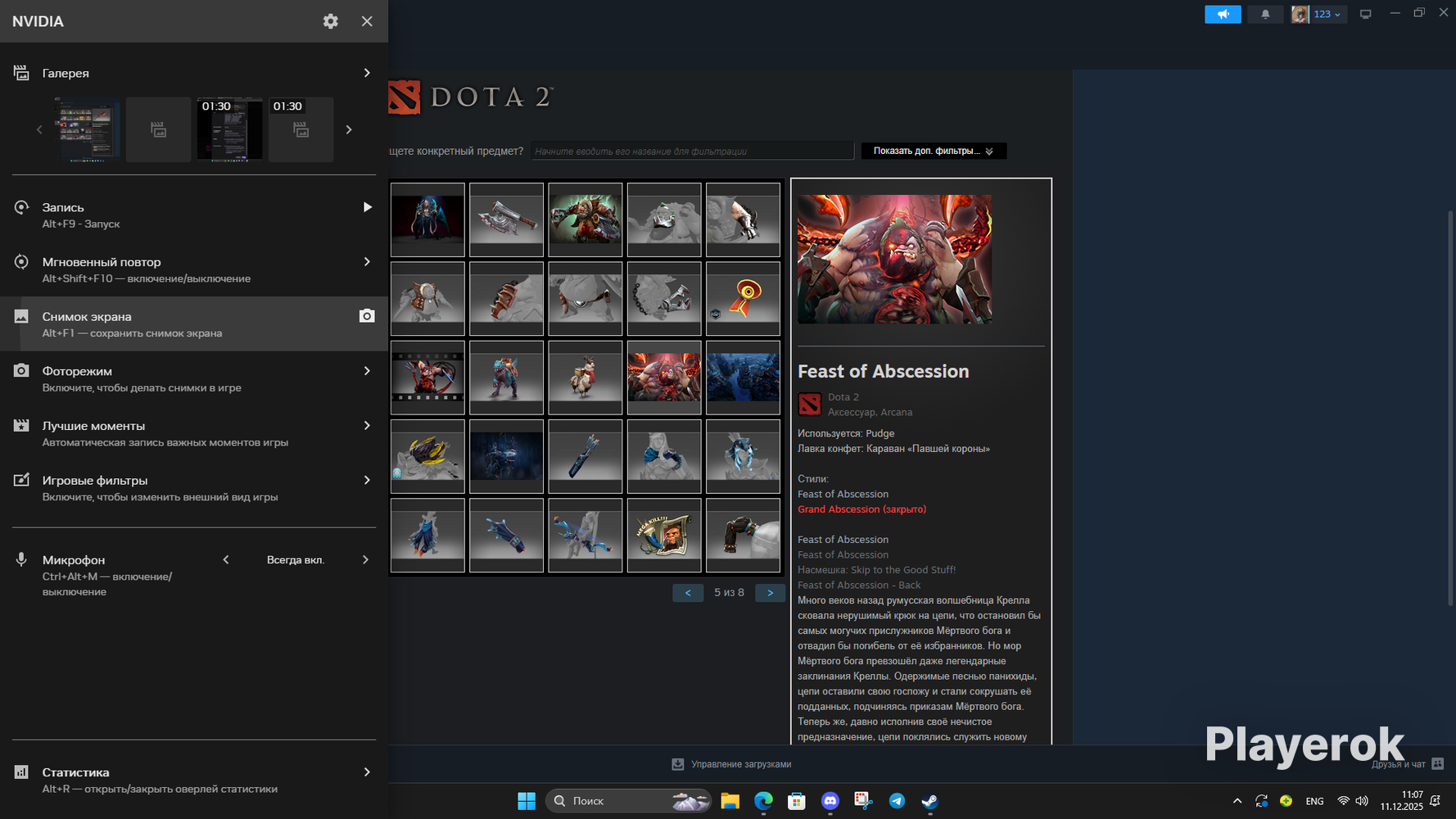Start recording with the Запись play arrow

click(x=368, y=207)
